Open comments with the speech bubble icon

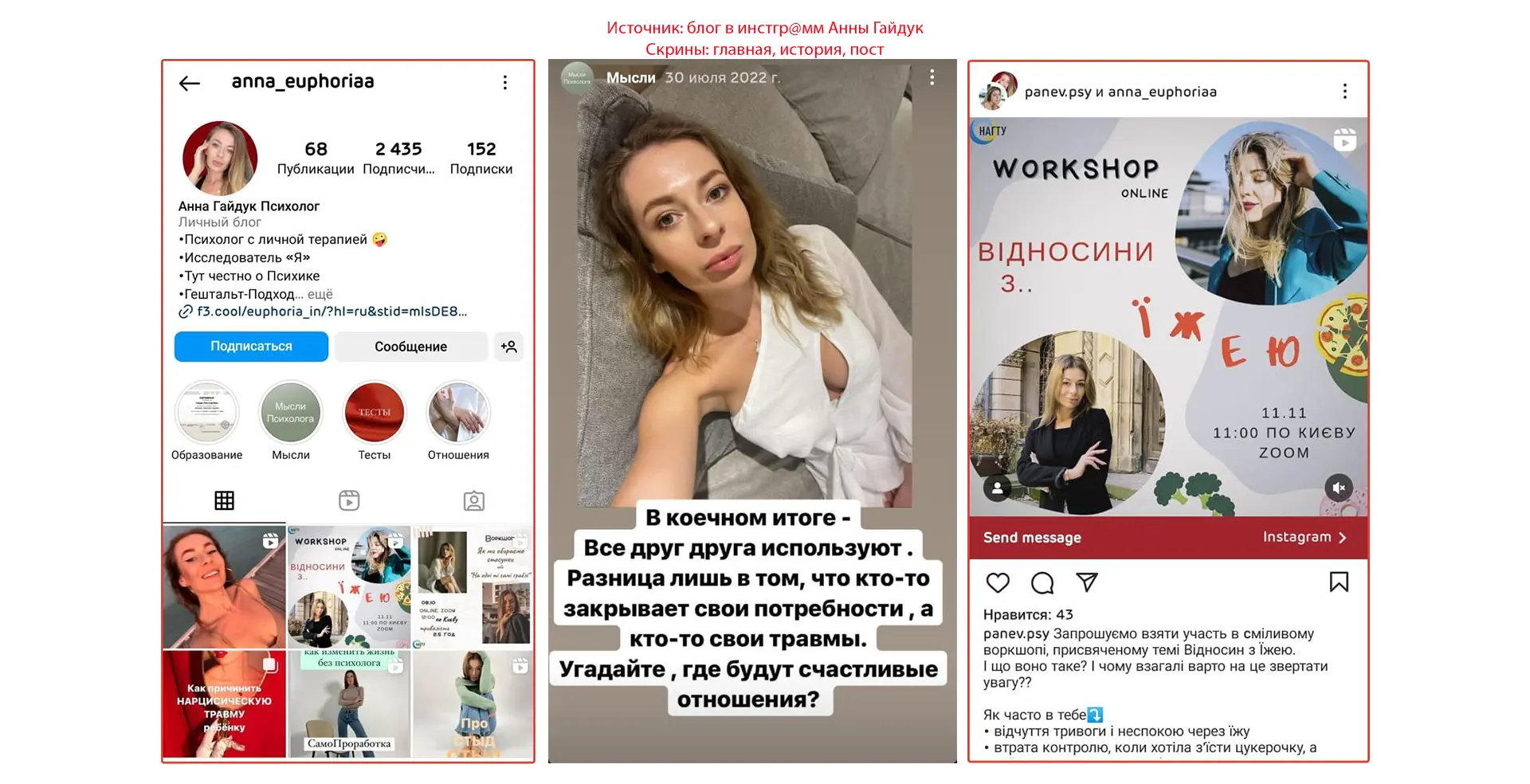click(x=1042, y=582)
